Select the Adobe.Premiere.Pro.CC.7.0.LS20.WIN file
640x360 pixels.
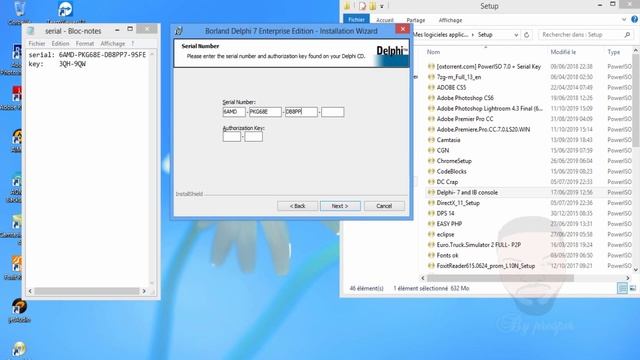(483, 129)
